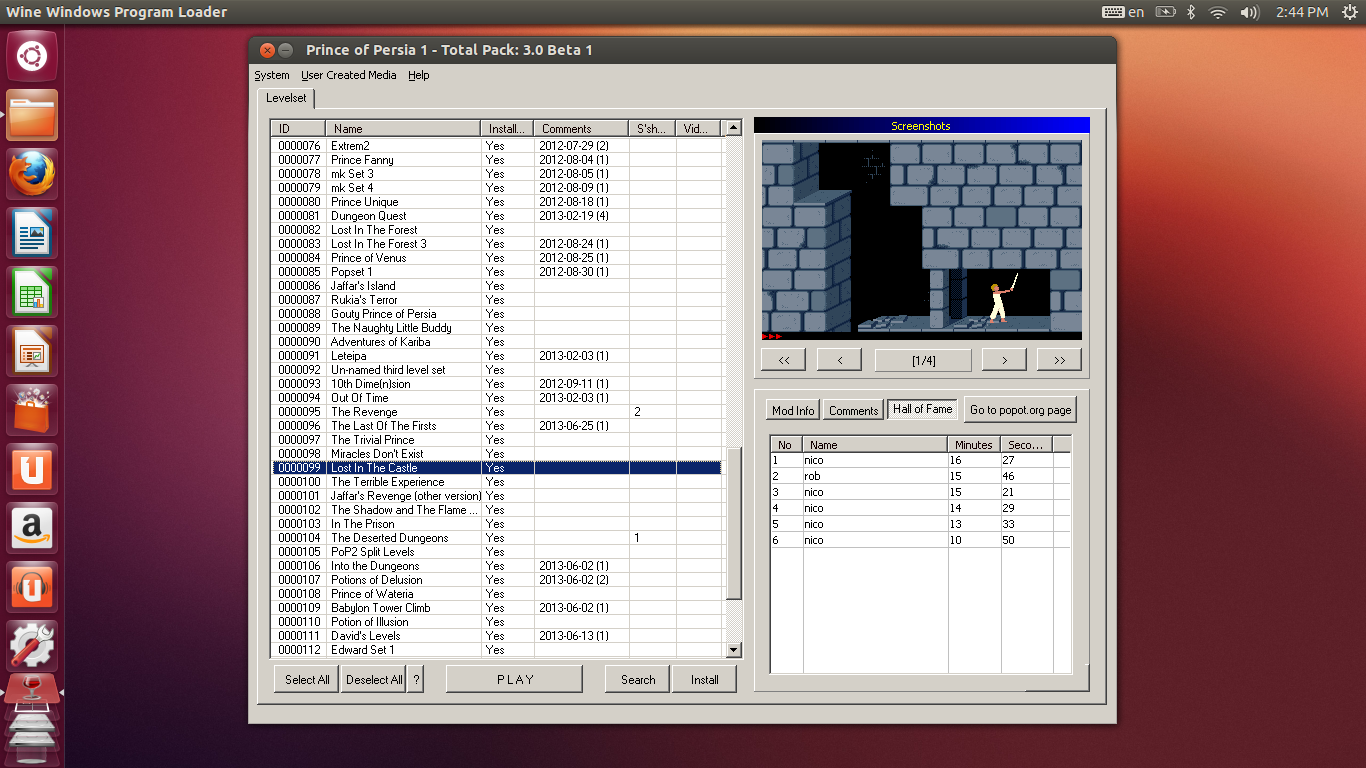This screenshot has height=768, width=1366.
Task: Open Ubuntu One Music launcher icon
Action: (x=32, y=586)
